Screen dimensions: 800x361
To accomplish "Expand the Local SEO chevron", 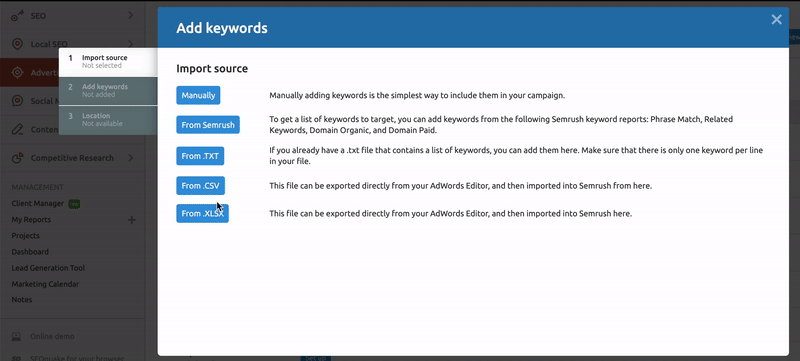I will [x=131, y=44].
